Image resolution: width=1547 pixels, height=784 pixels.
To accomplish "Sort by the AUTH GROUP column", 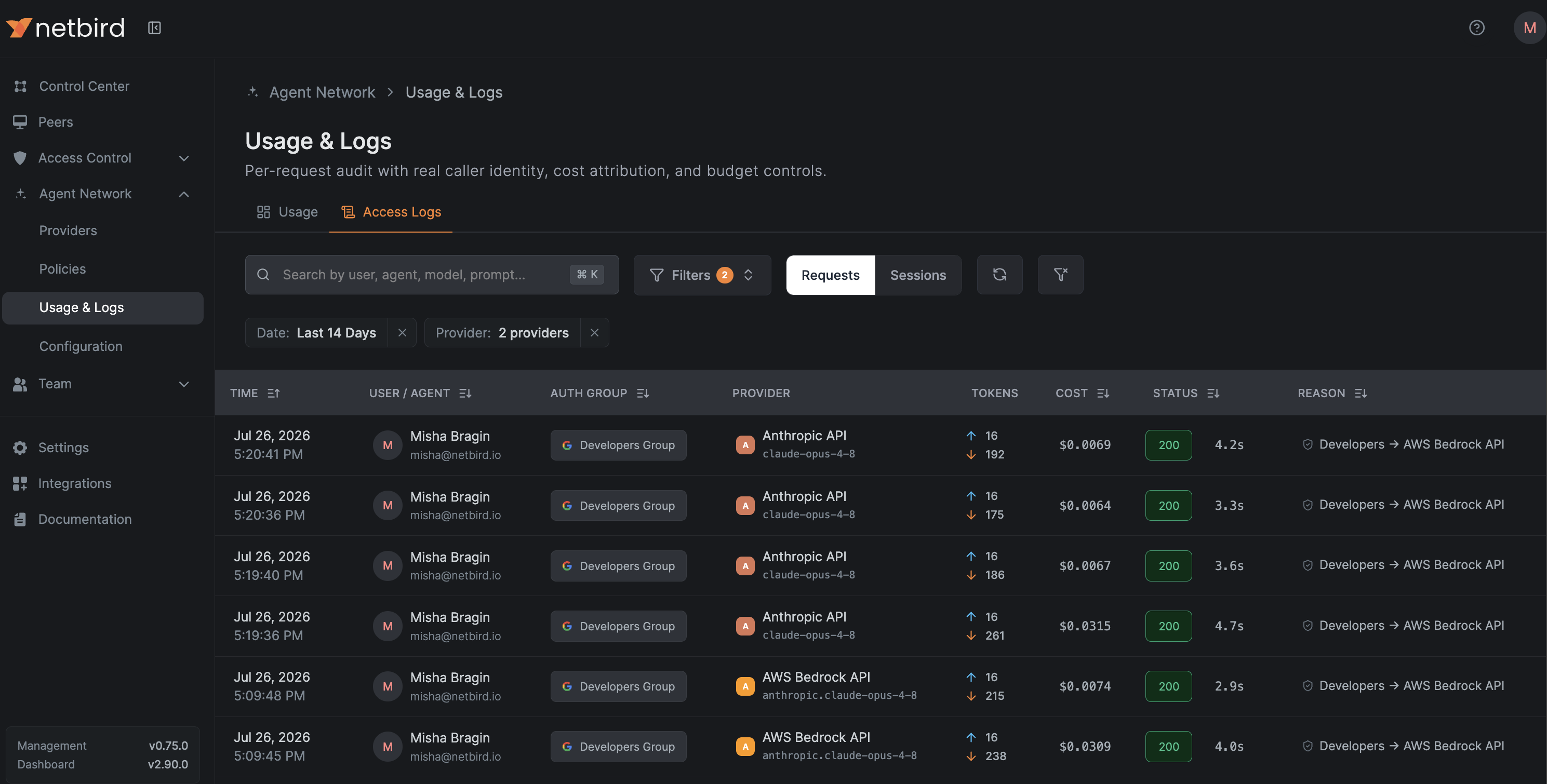I will tap(599, 393).
